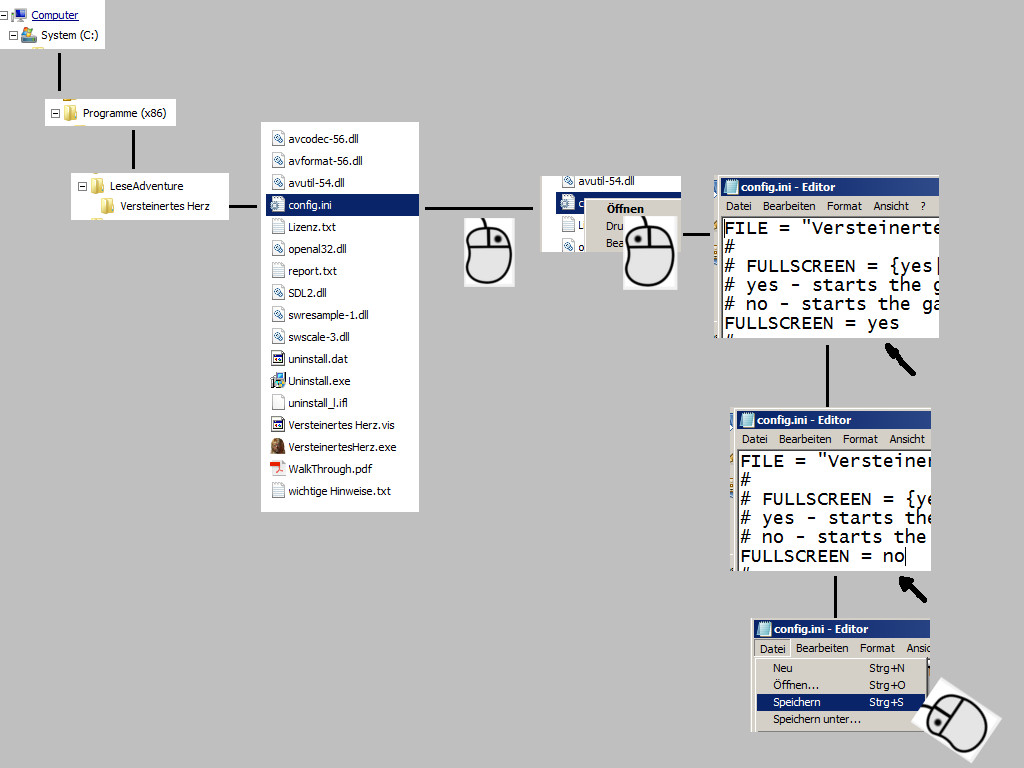Select the config.ini file in list
This screenshot has height=768, width=1024.
[x=310, y=205]
